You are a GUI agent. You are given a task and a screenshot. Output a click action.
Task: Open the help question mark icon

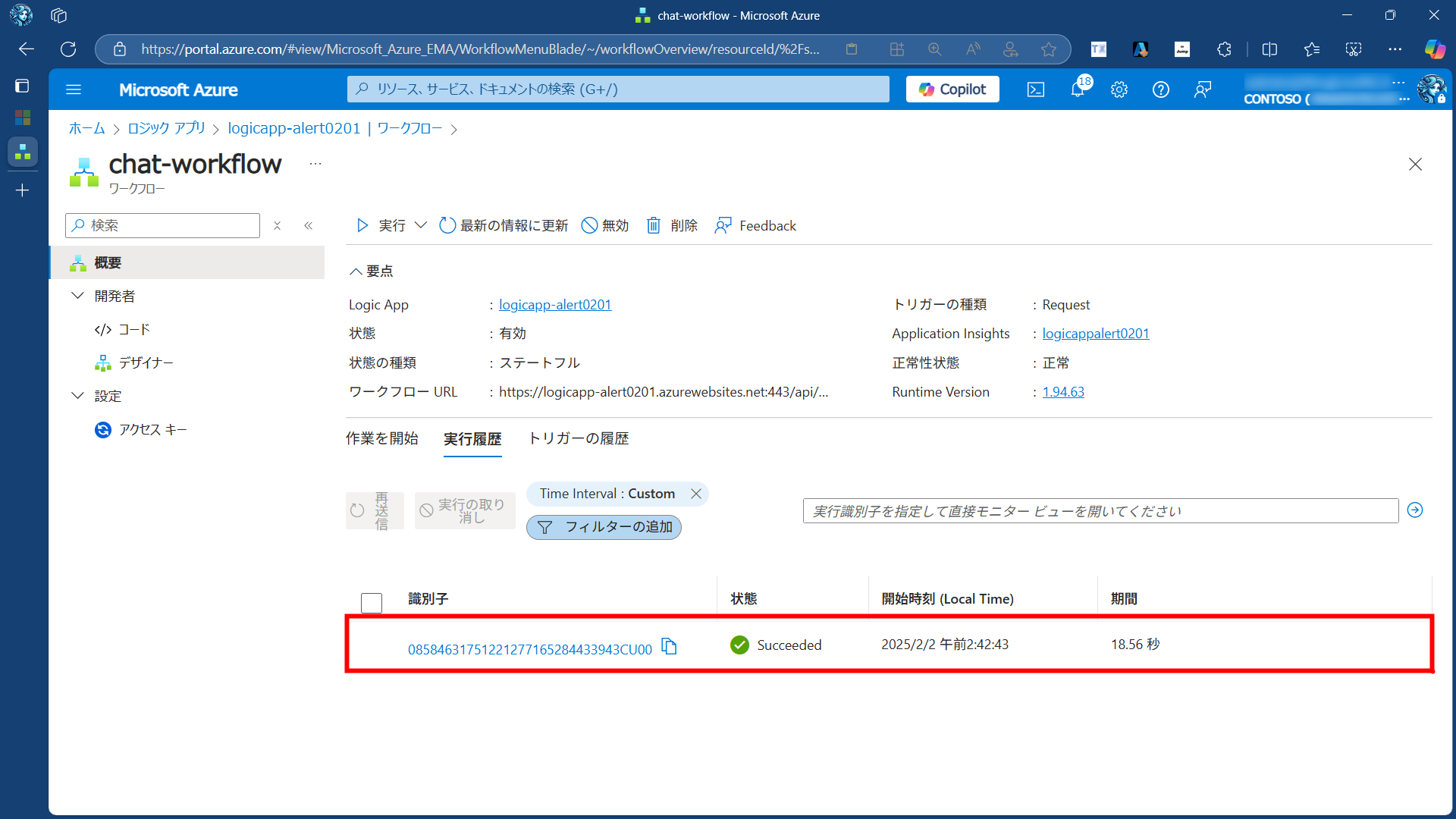tap(1160, 89)
